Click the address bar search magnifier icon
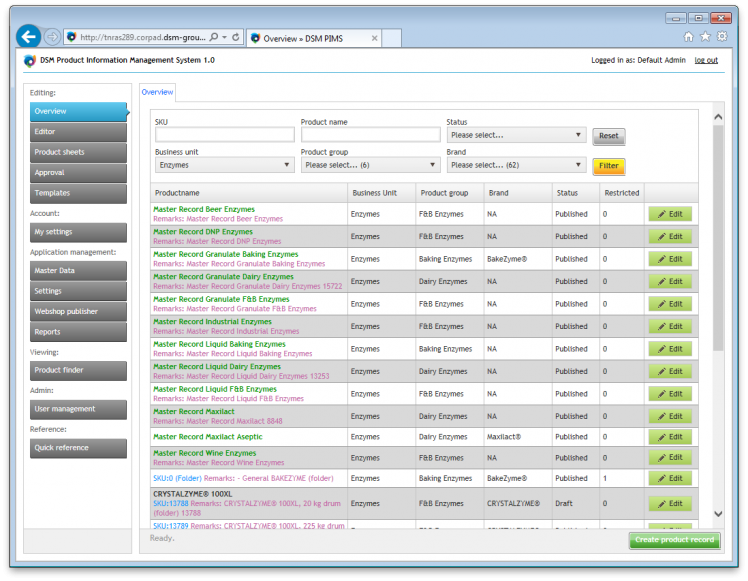748x581 pixels. [x=214, y=37]
